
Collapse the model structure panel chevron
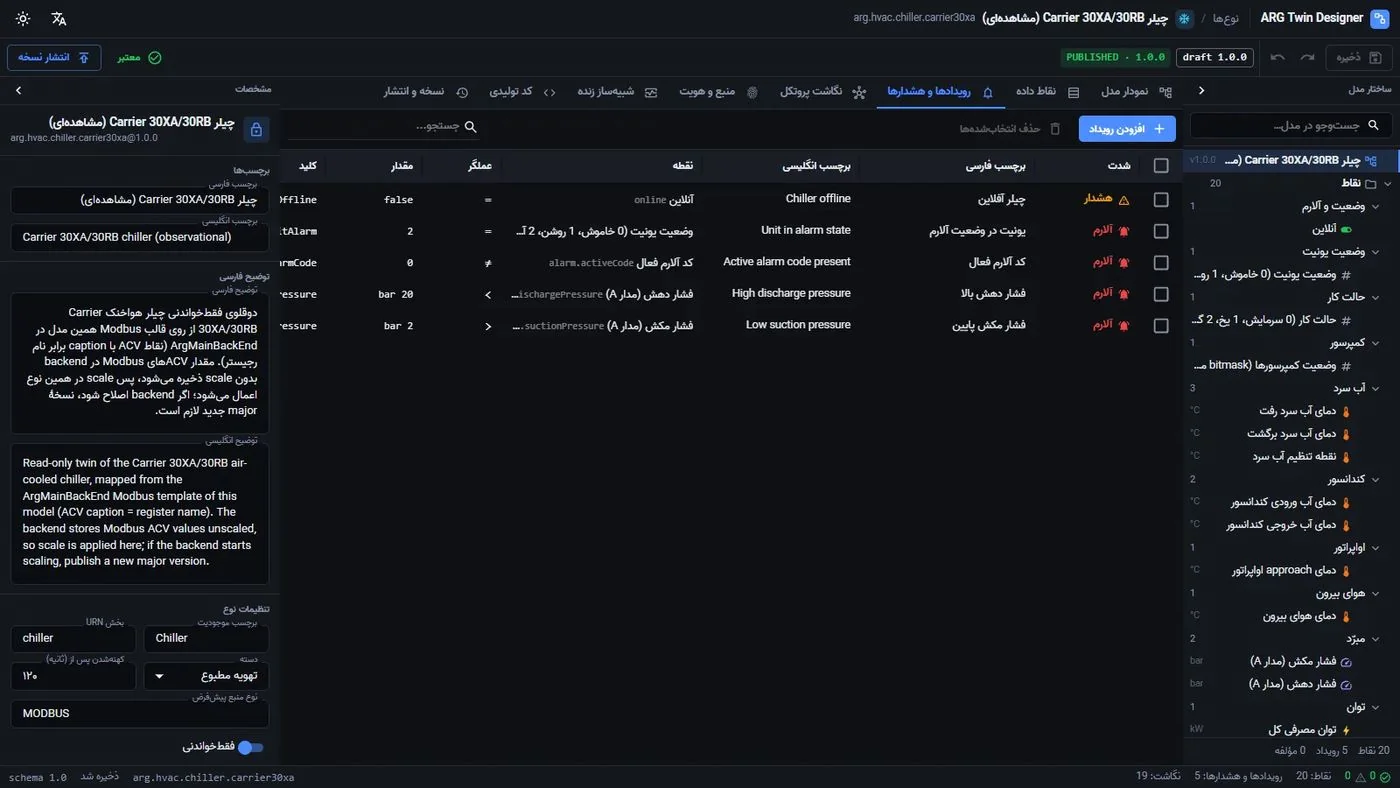[1201, 90]
